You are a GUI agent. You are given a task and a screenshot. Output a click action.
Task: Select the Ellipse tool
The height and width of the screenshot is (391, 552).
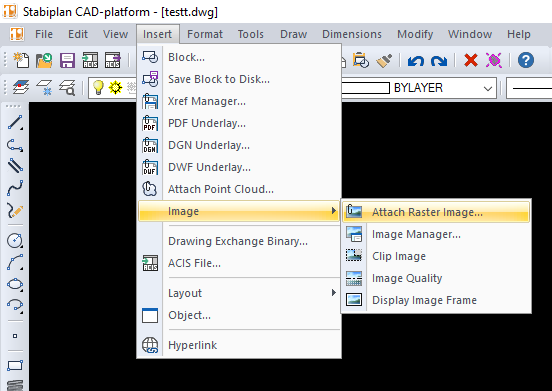[15, 284]
